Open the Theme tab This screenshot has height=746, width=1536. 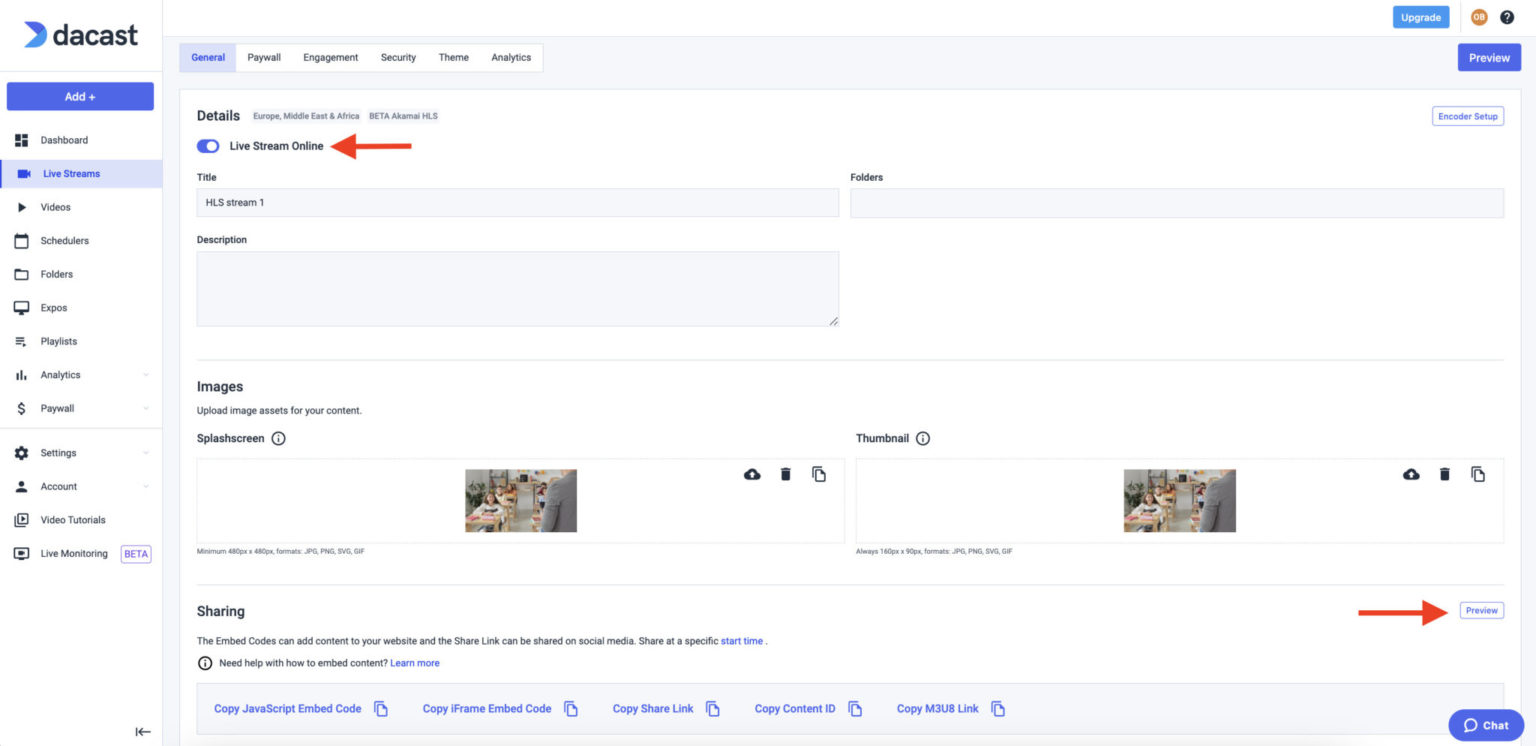(x=453, y=57)
